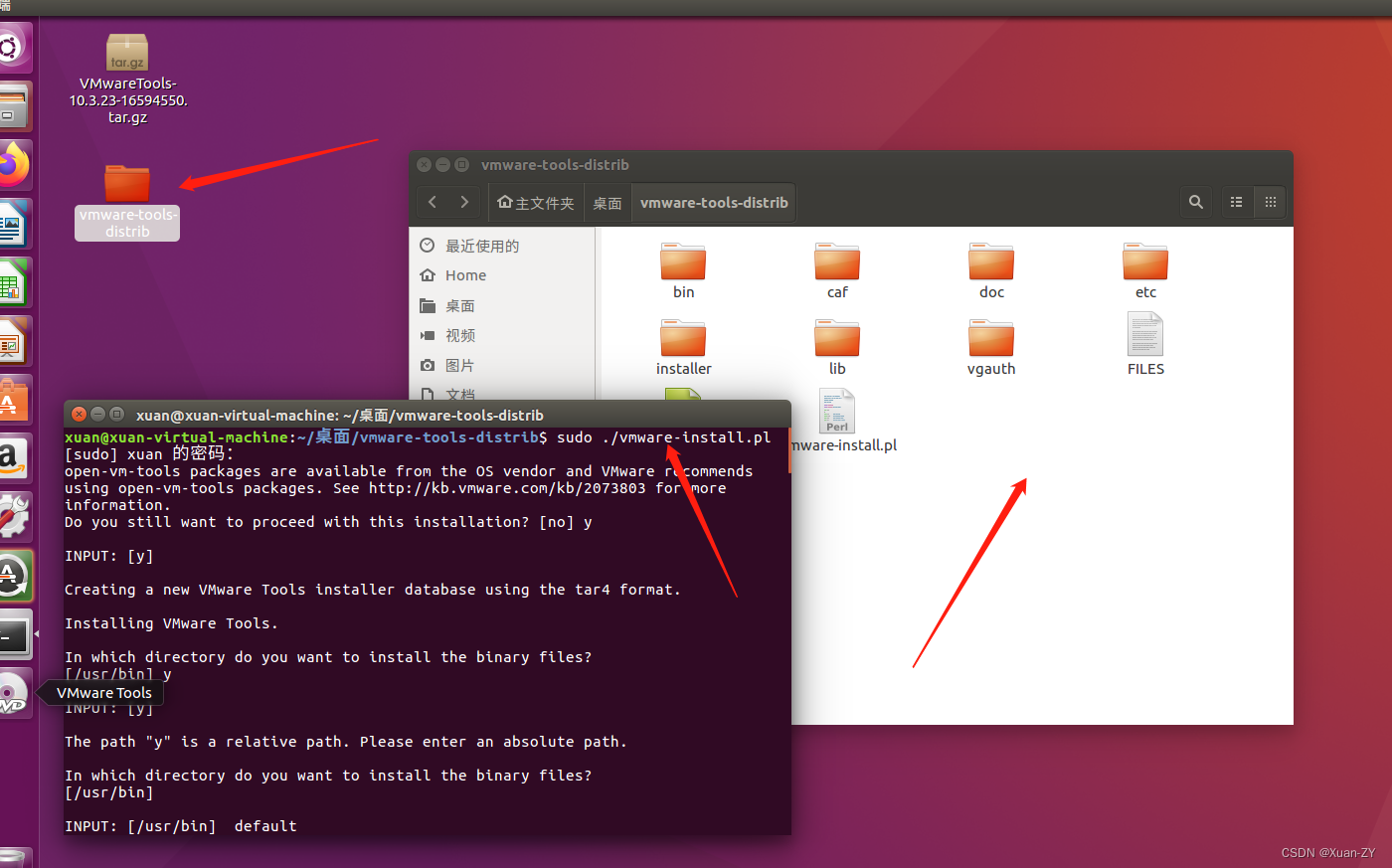Click the 'sudo ./vmware-install.pl' command text

click(x=663, y=437)
